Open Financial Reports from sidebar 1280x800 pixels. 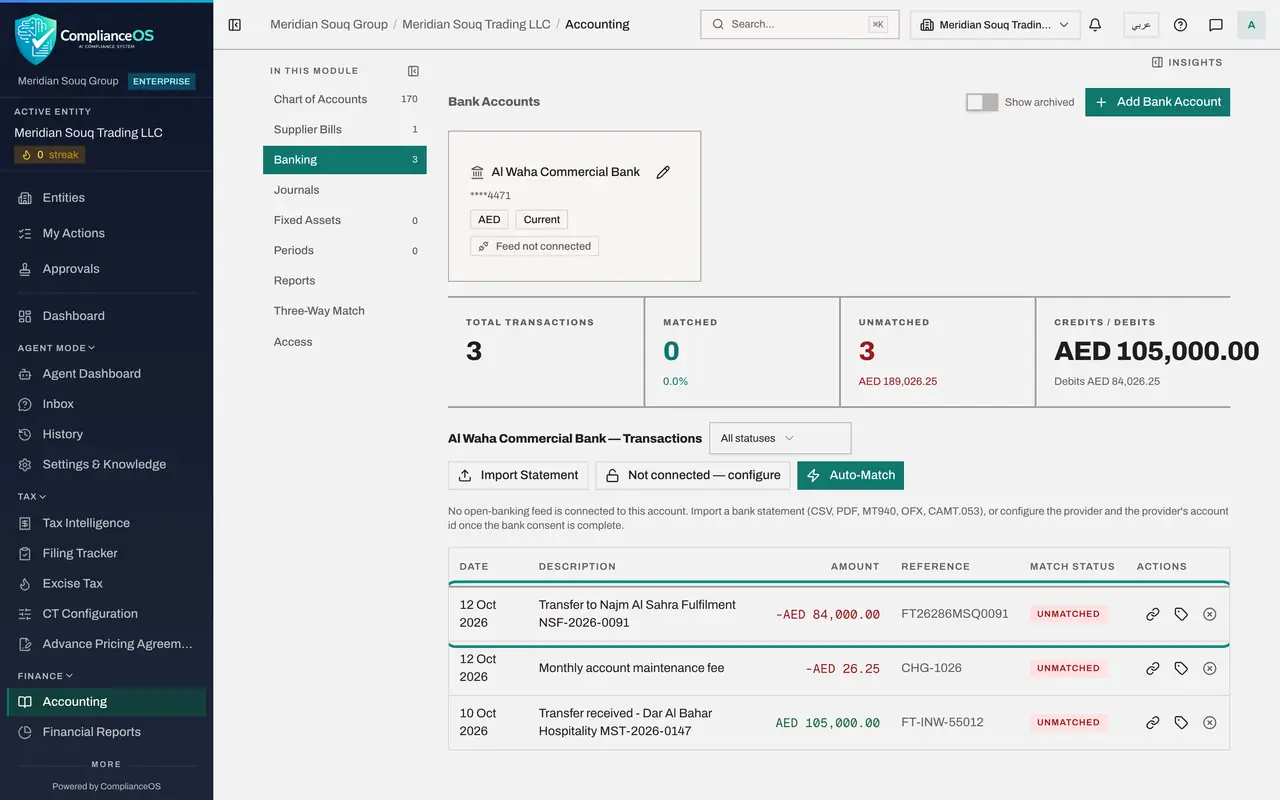[107, 732]
